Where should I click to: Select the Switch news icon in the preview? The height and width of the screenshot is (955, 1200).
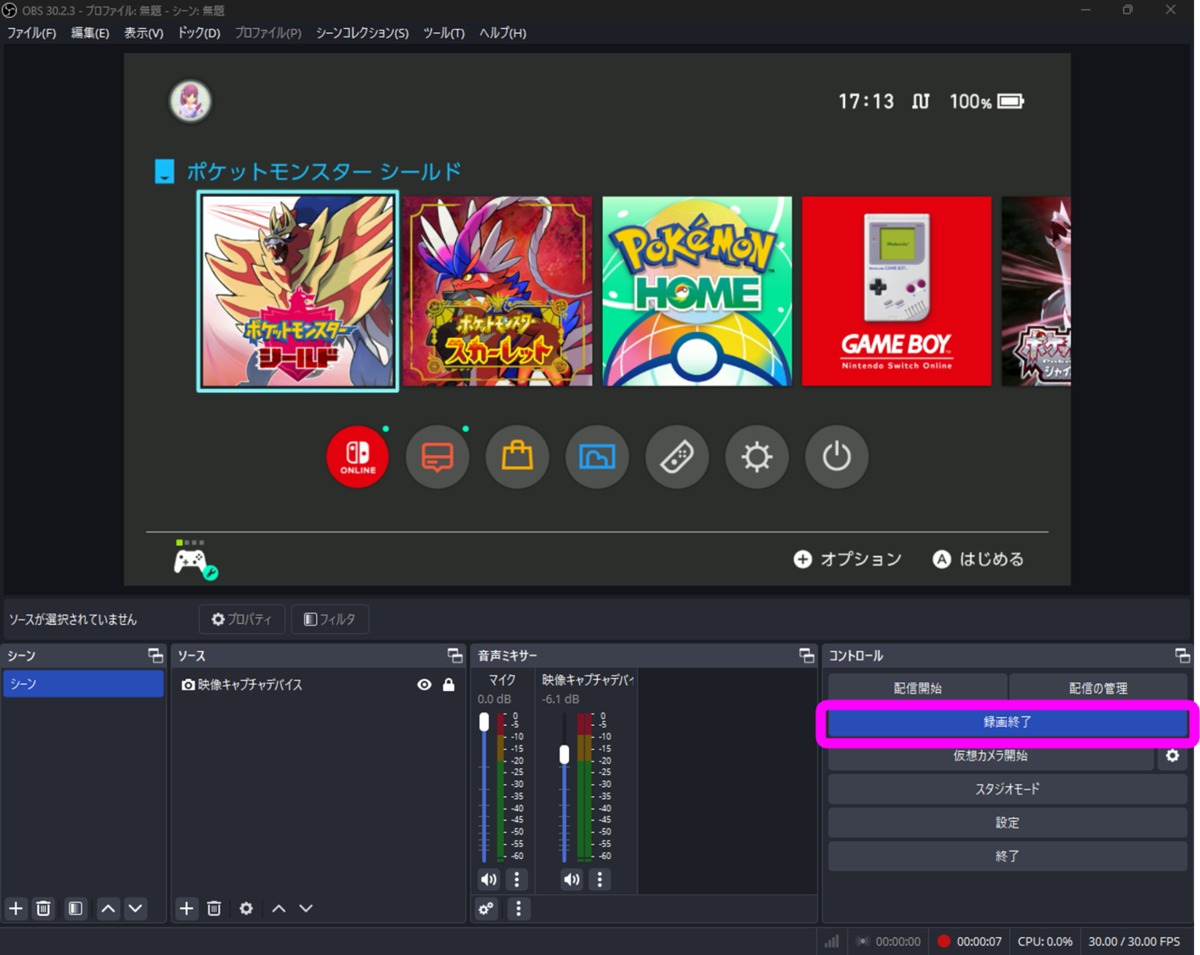437,457
